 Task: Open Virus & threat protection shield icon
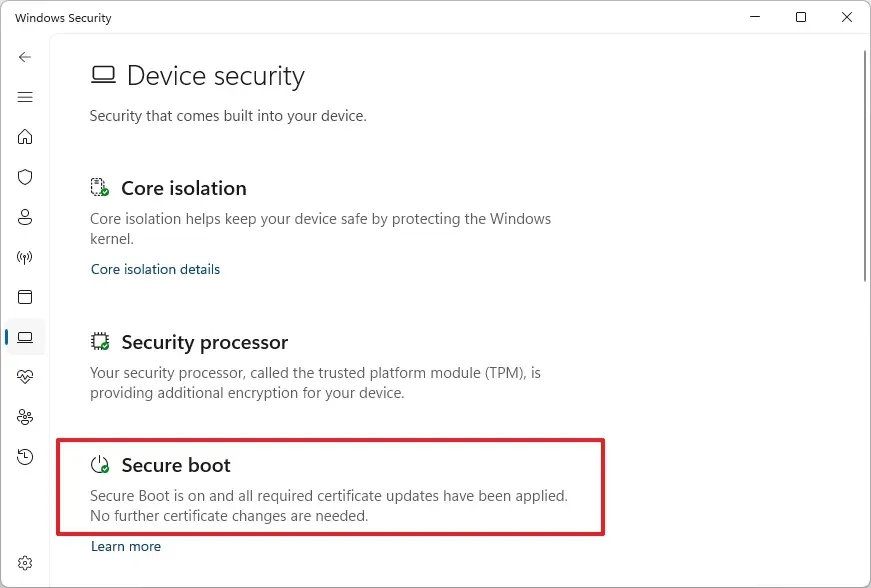24,177
